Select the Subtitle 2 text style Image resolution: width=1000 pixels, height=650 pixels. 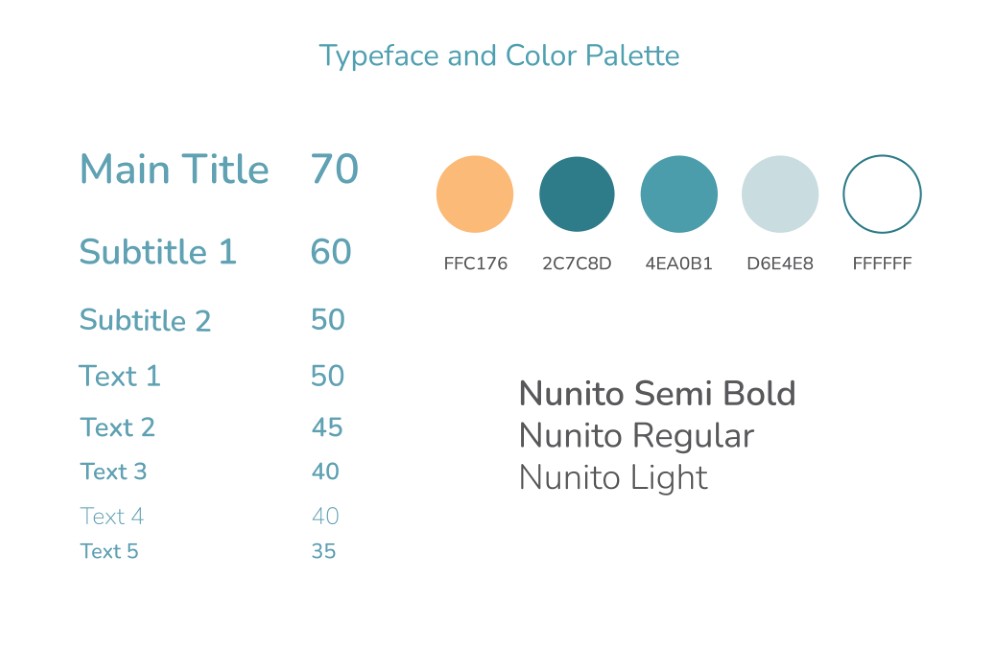click(x=145, y=320)
